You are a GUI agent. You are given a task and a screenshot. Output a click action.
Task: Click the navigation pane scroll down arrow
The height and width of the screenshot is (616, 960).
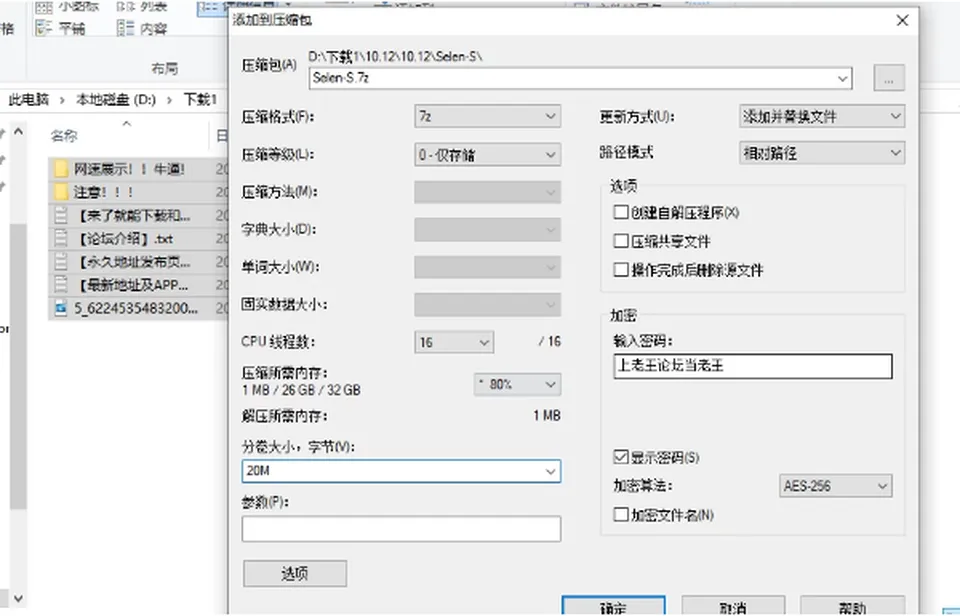(18, 598)
